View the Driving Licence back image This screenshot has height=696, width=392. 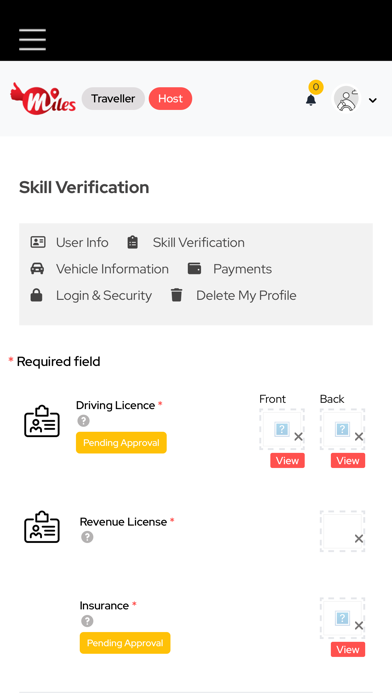tap(348, 461)
